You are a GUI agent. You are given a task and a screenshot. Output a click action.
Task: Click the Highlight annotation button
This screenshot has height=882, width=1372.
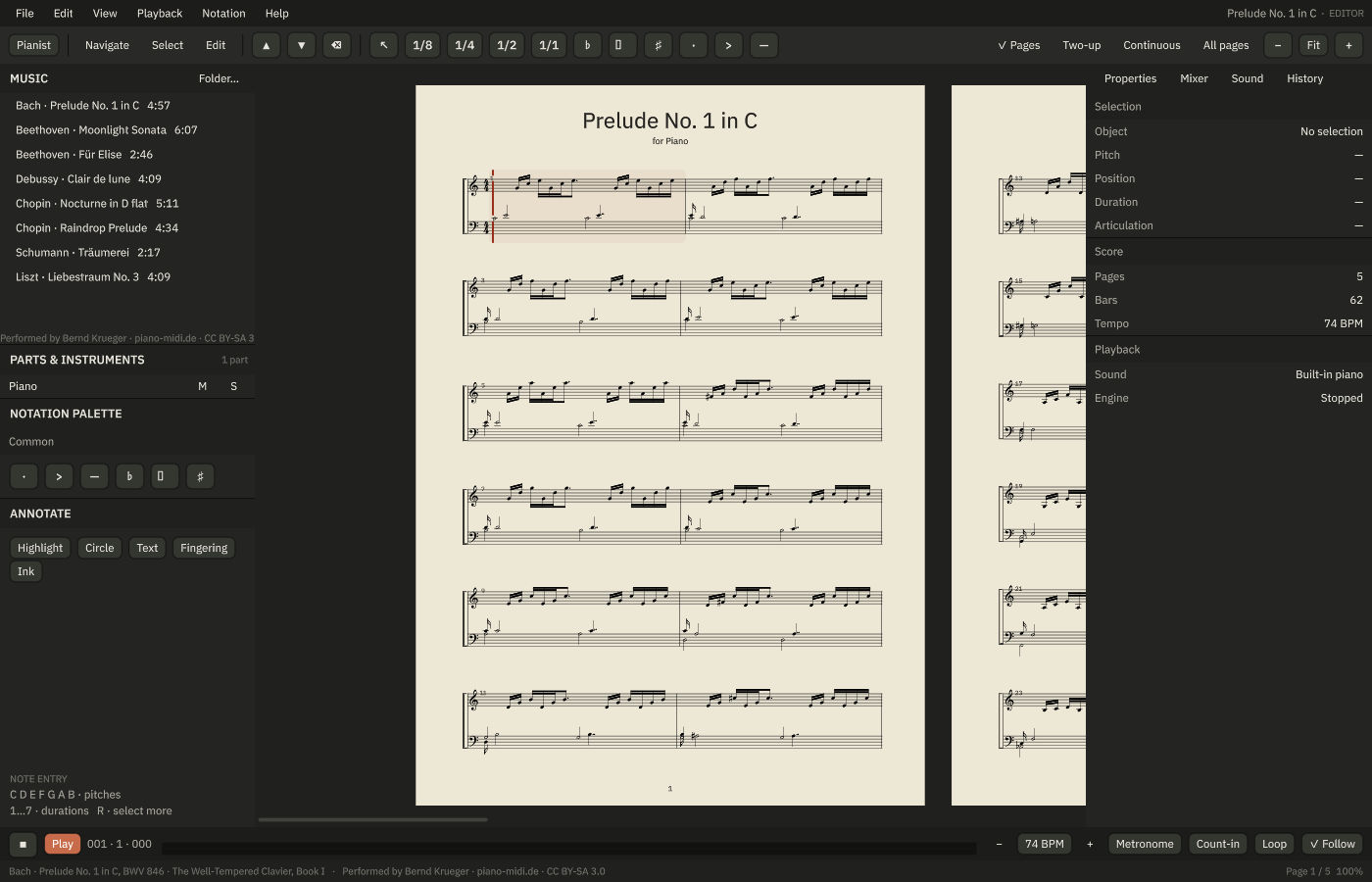(x=40, y=548)
